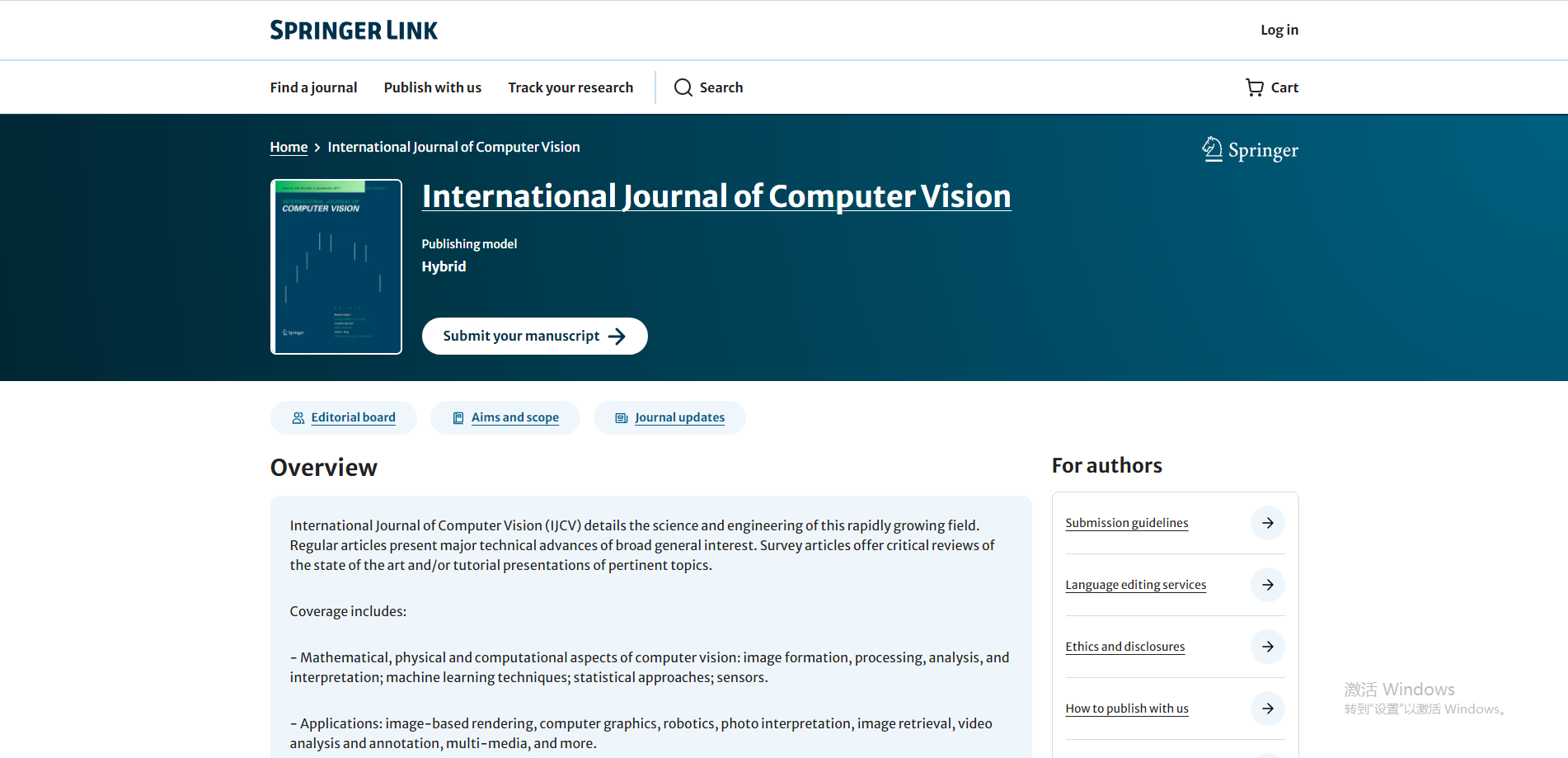Open Ethics and disclosures link

click(x=1125, y=647)
